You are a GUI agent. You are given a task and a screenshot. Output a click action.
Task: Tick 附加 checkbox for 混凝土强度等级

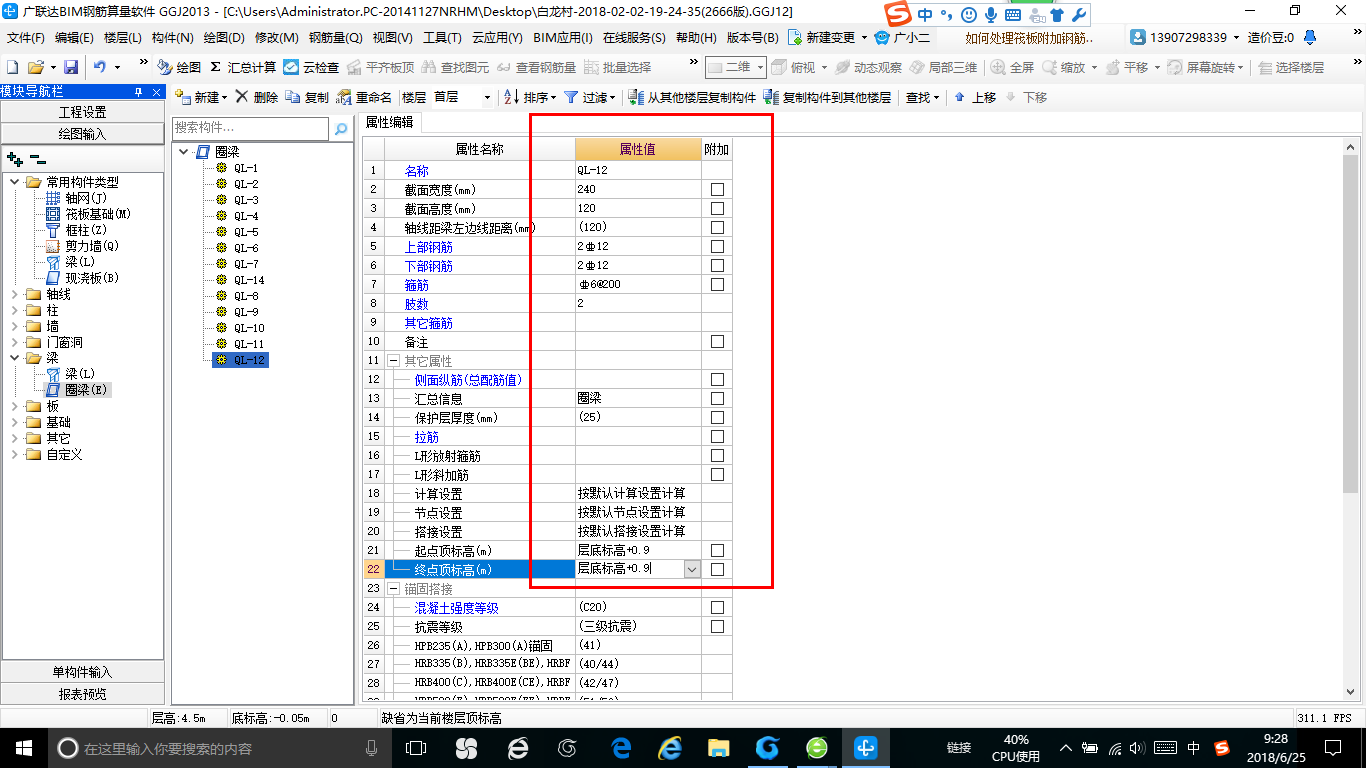717,607
